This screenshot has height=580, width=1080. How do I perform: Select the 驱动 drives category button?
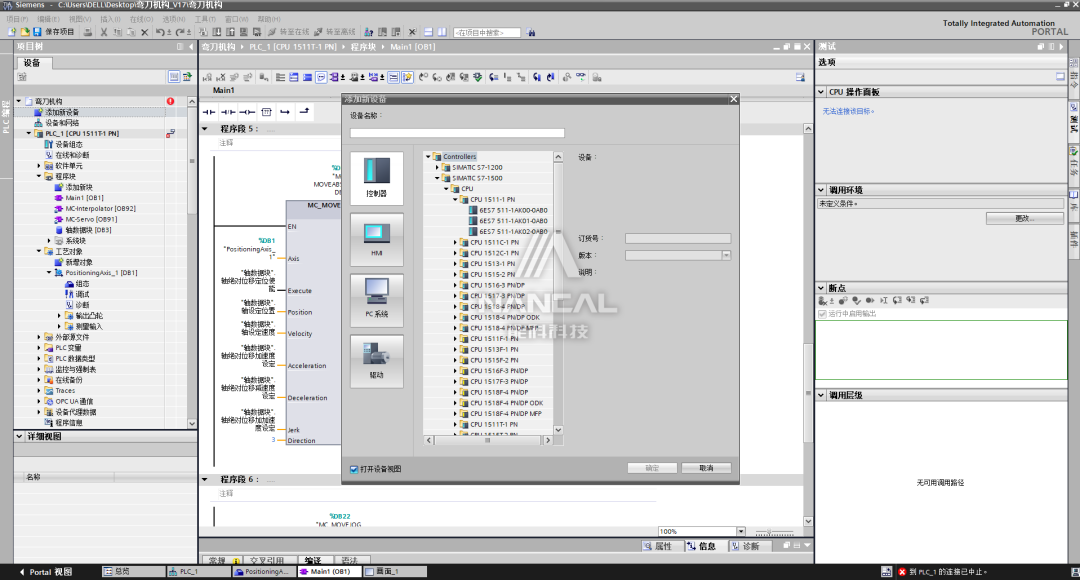tap(376, 360)
